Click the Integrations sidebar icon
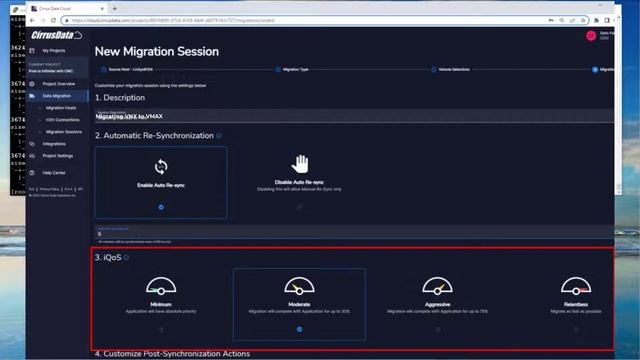Image resolution: width=640 pixels, height=360 pixels. [32, 144]
